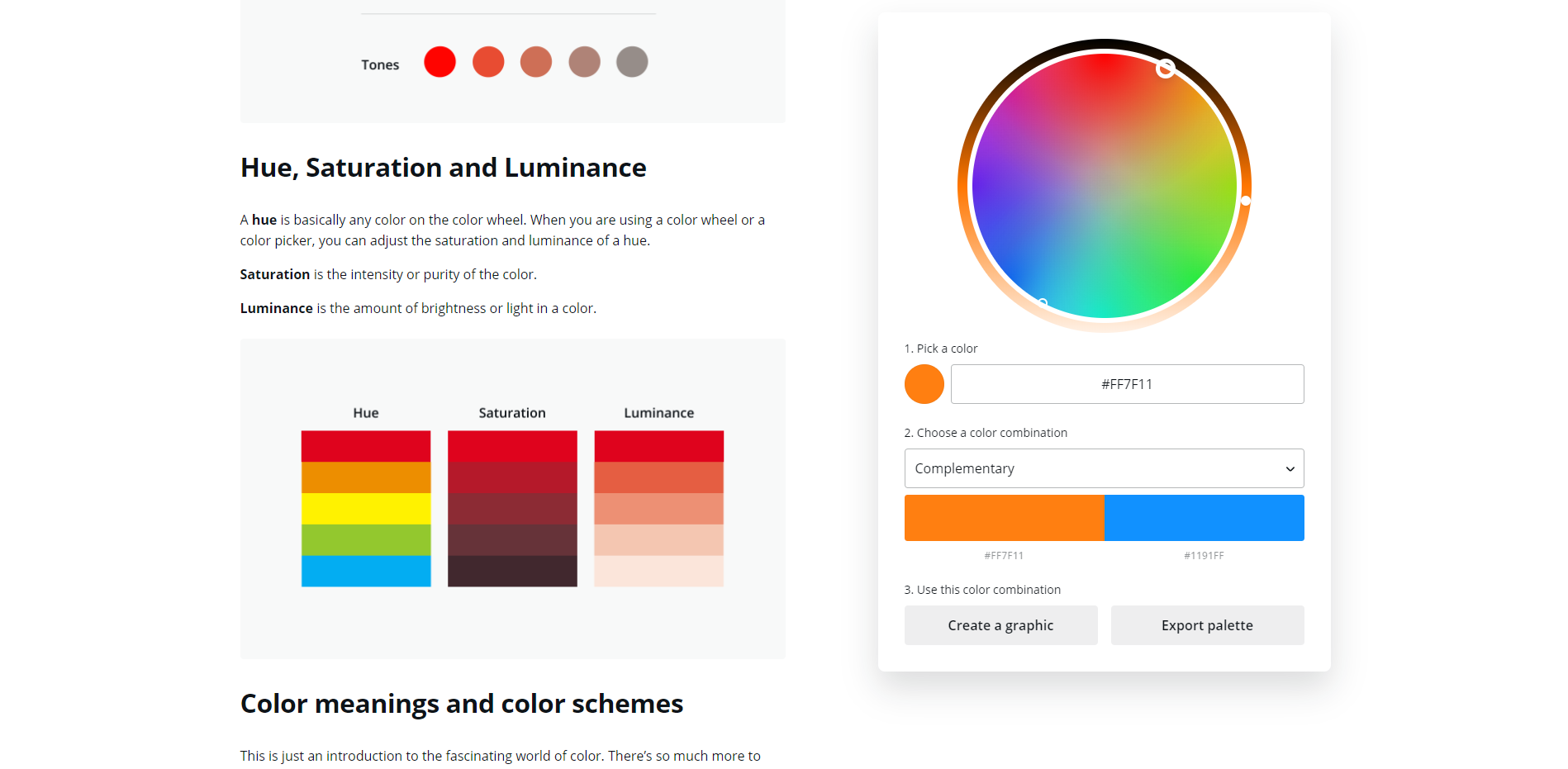Click the 'Luminance' column label in the chart

[x=659, y=413]
